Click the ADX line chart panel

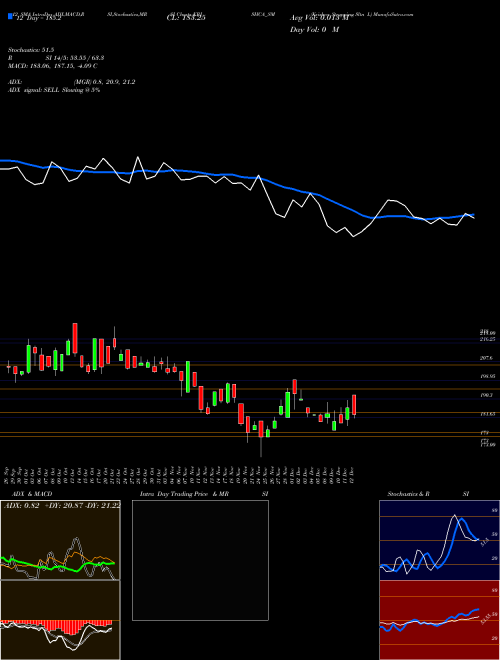point(60,540)
